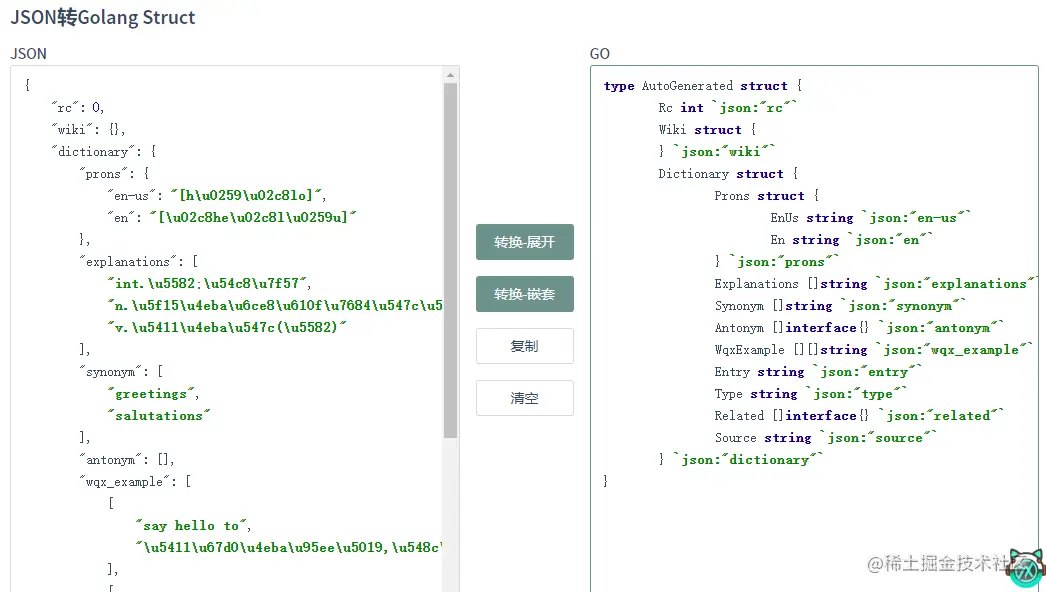Screen dimensions: 1046x592
Task: Click the "antonym": [] line in JSON
Action: click(127, 460)
